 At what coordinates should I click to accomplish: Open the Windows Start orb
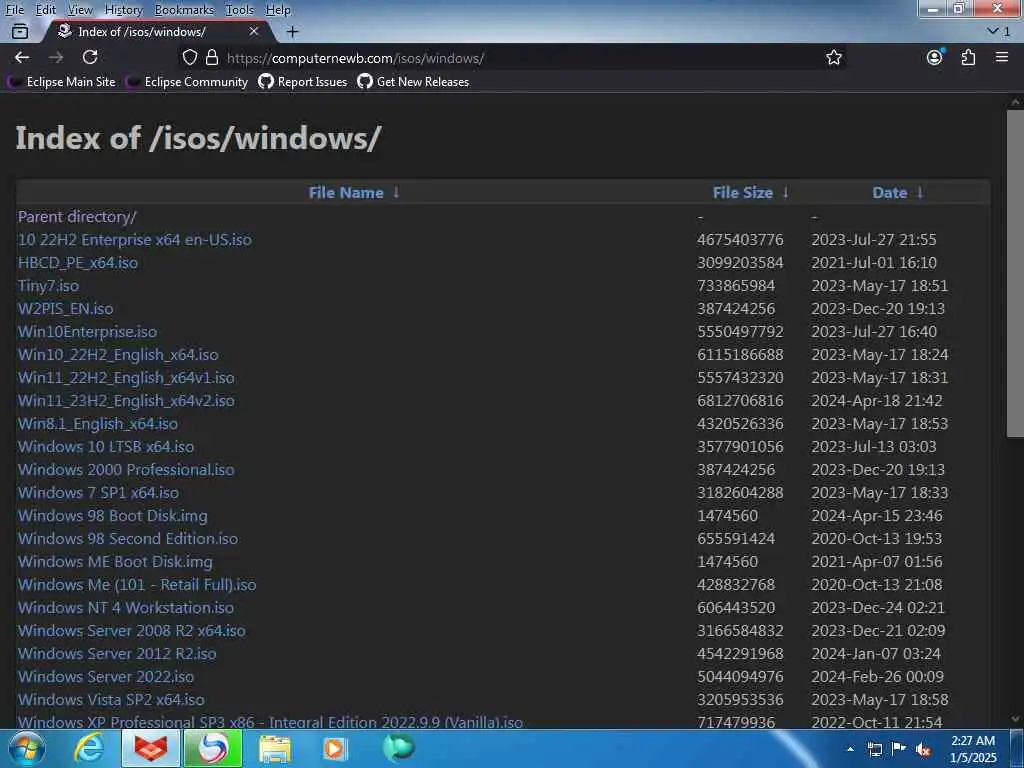click(x=27, y=748)
